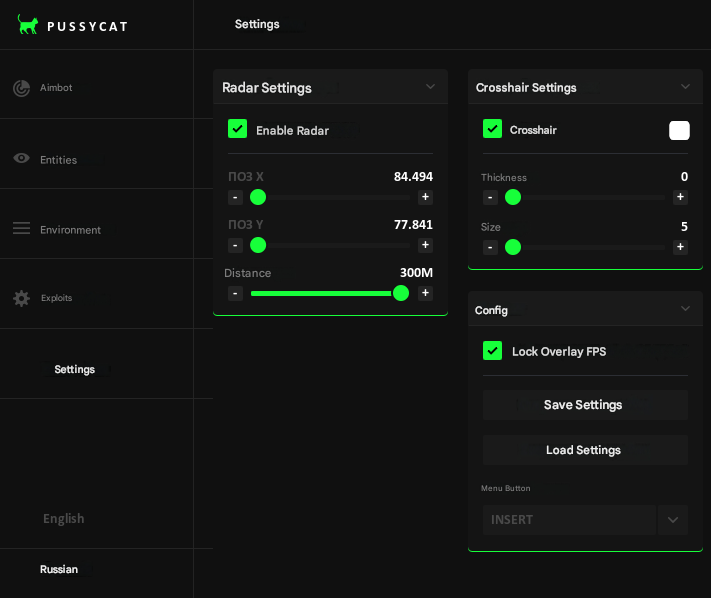Click the ПОЗ X slider handle
The width and height of the screenshot is (711, 598).
point(258,197)
